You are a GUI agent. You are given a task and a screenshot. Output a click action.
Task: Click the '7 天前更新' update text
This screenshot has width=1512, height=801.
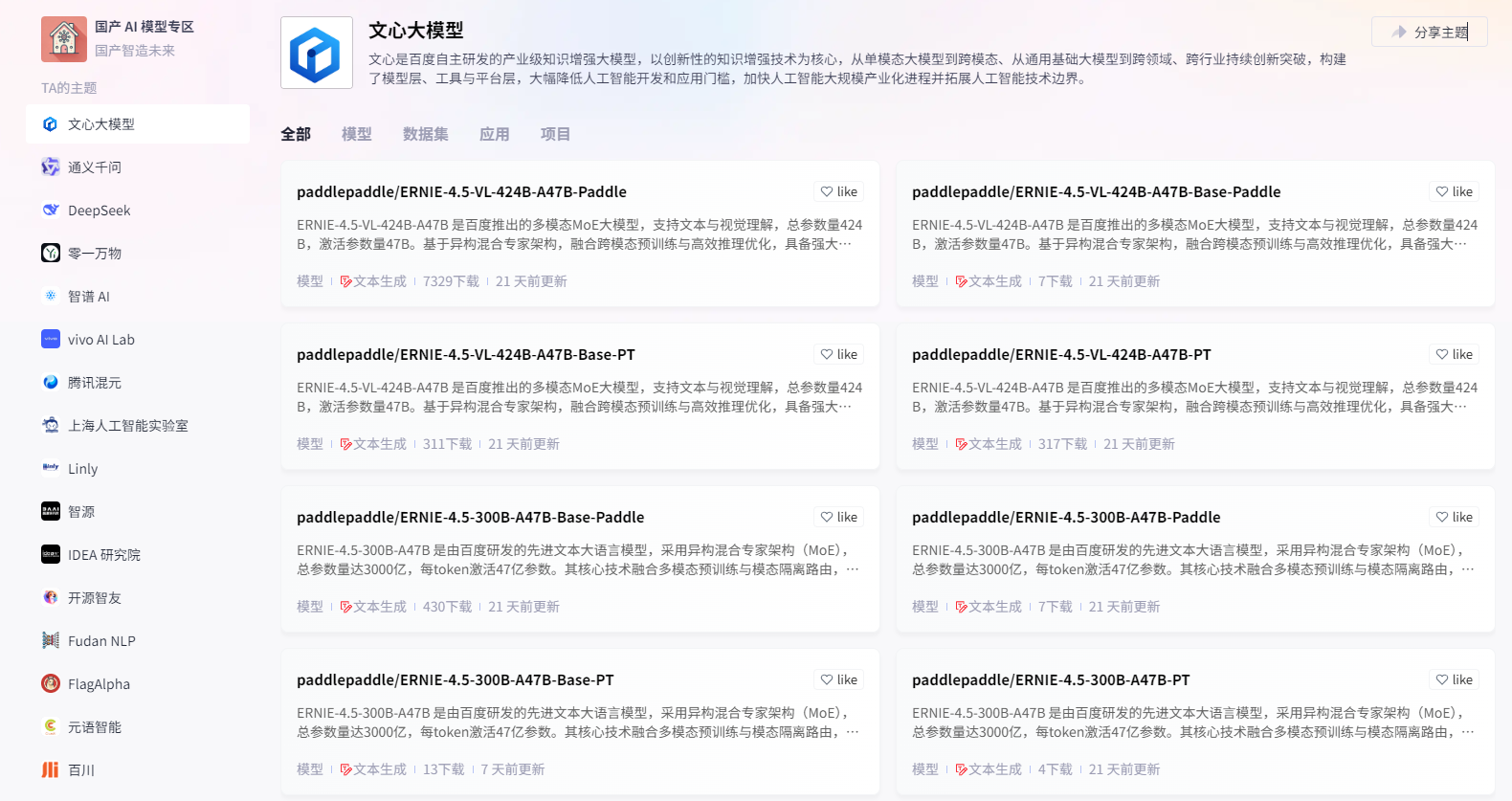pyautogui.click(x=513, y=769)
